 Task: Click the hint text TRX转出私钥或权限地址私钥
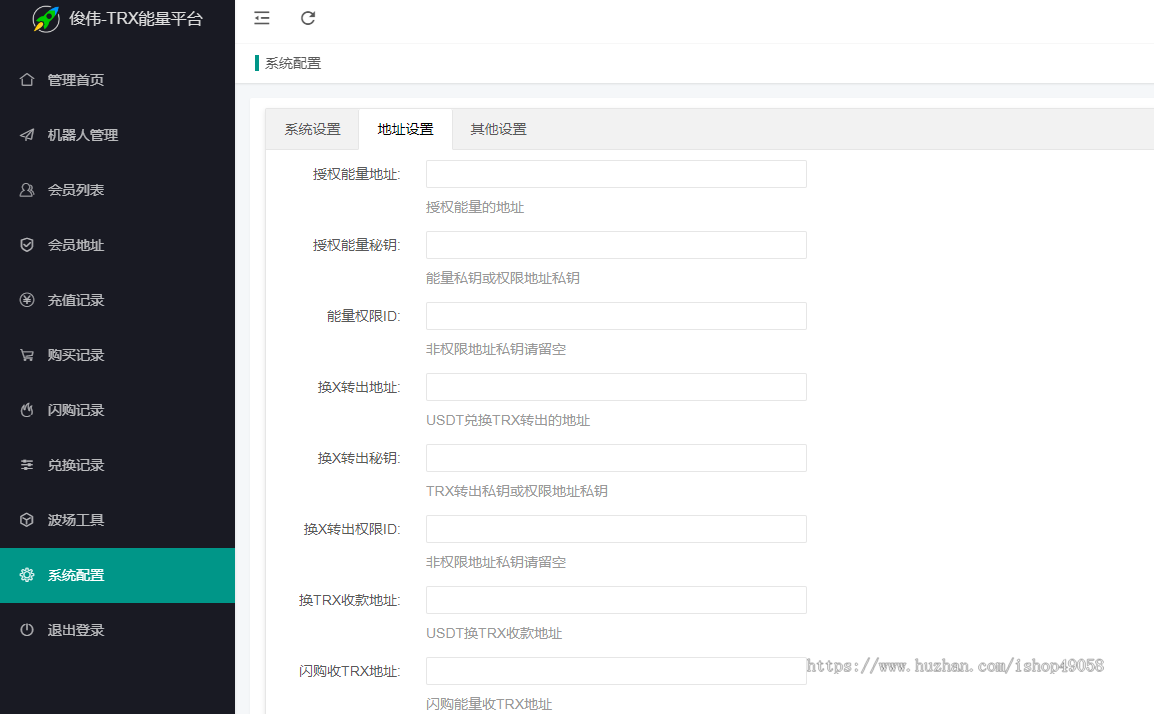tap(517, 491)
